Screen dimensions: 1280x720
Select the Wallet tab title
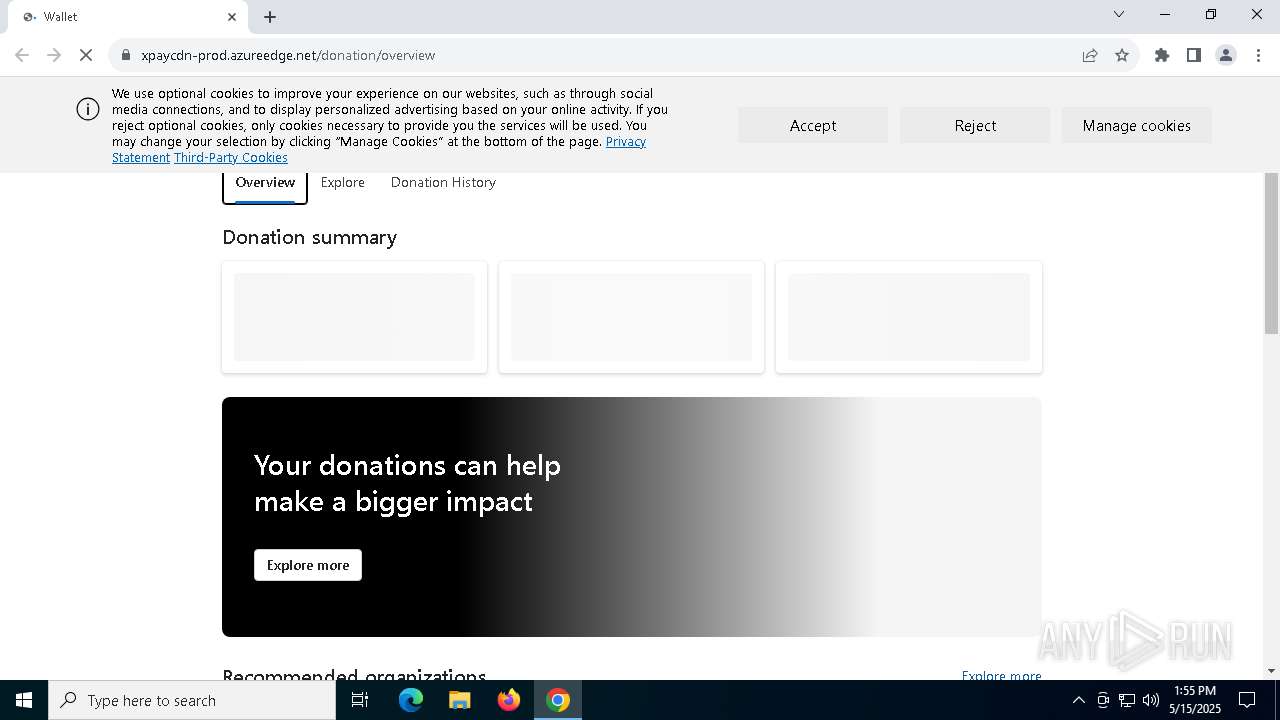[x=61, y=17]
